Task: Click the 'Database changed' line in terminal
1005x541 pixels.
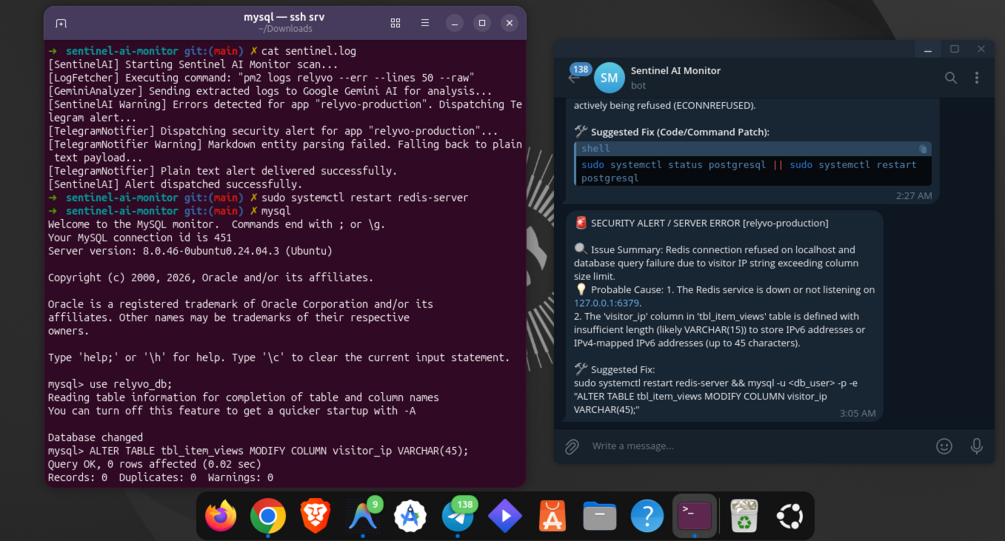Action: point(96,437)
